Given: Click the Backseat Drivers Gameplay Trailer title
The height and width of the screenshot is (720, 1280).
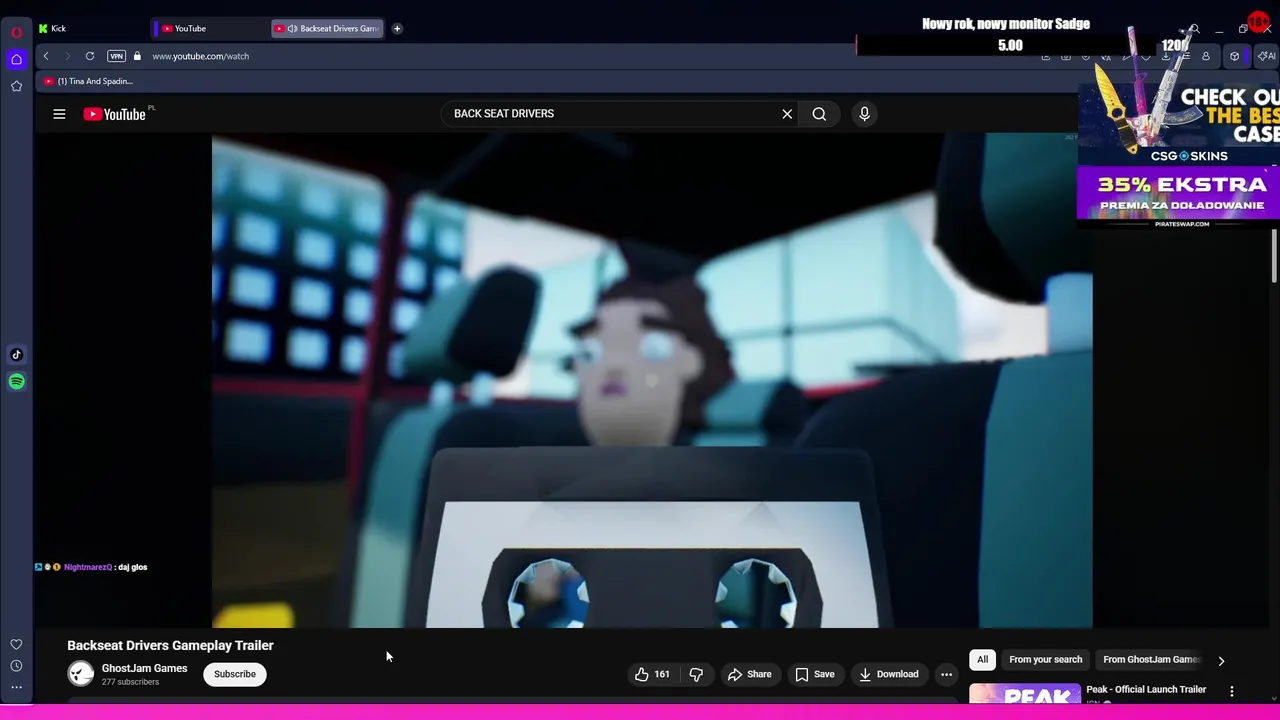Looking at the screenshot, I should [170, 646].
